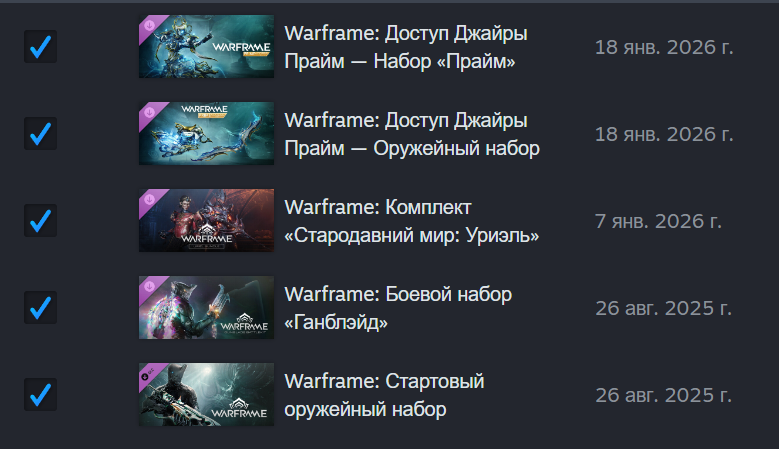
Task: Open title Комплект «Стародавний мир: Уриэль»
Action: [411, 221]
